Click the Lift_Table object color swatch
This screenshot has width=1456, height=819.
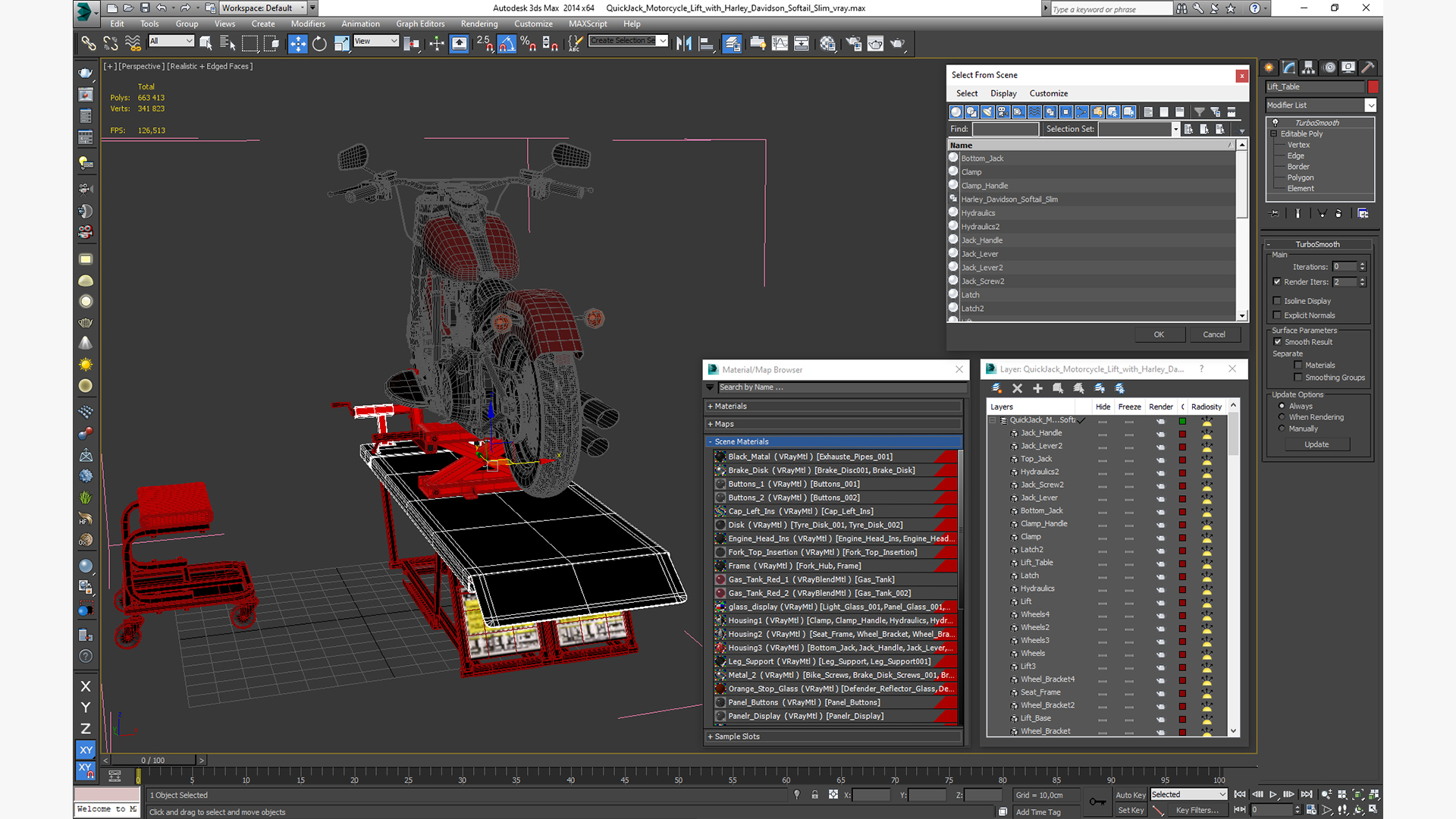(x=1373, y=87)
